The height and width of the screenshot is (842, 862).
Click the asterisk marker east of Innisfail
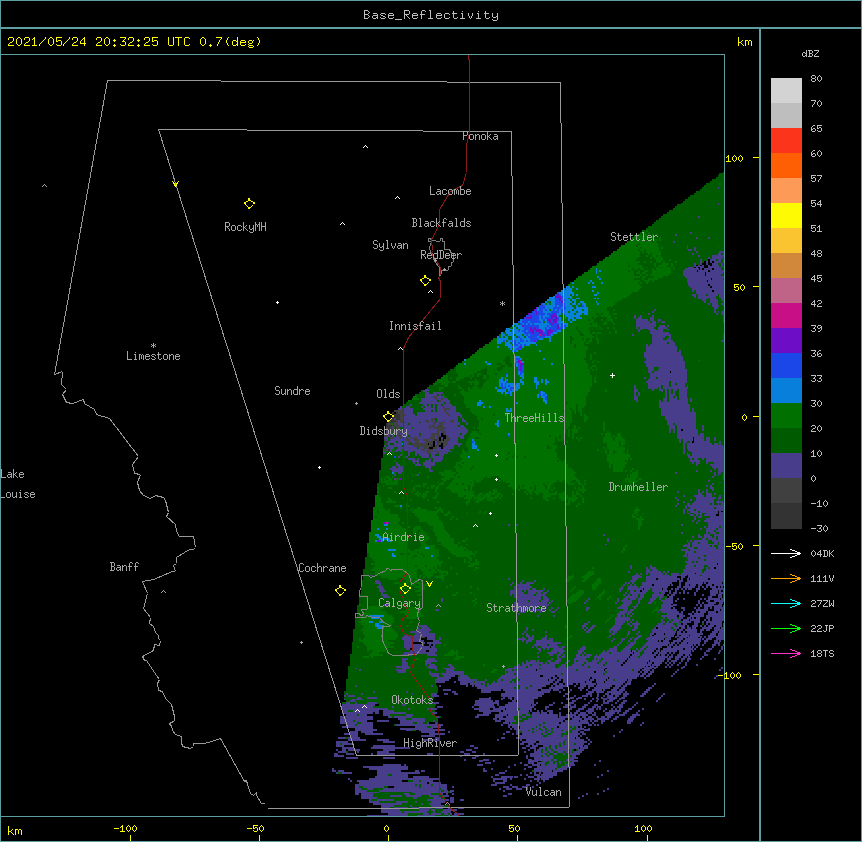[502, 303]
